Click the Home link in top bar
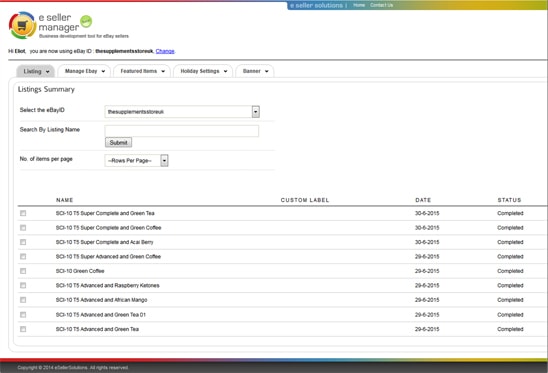548x373 pixels. point(359,5)
